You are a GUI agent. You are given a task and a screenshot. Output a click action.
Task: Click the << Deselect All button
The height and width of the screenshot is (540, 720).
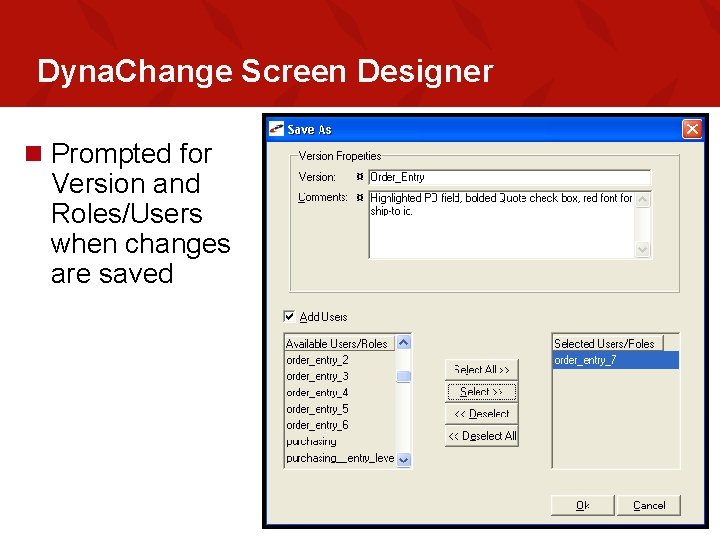tap(482, 436)
